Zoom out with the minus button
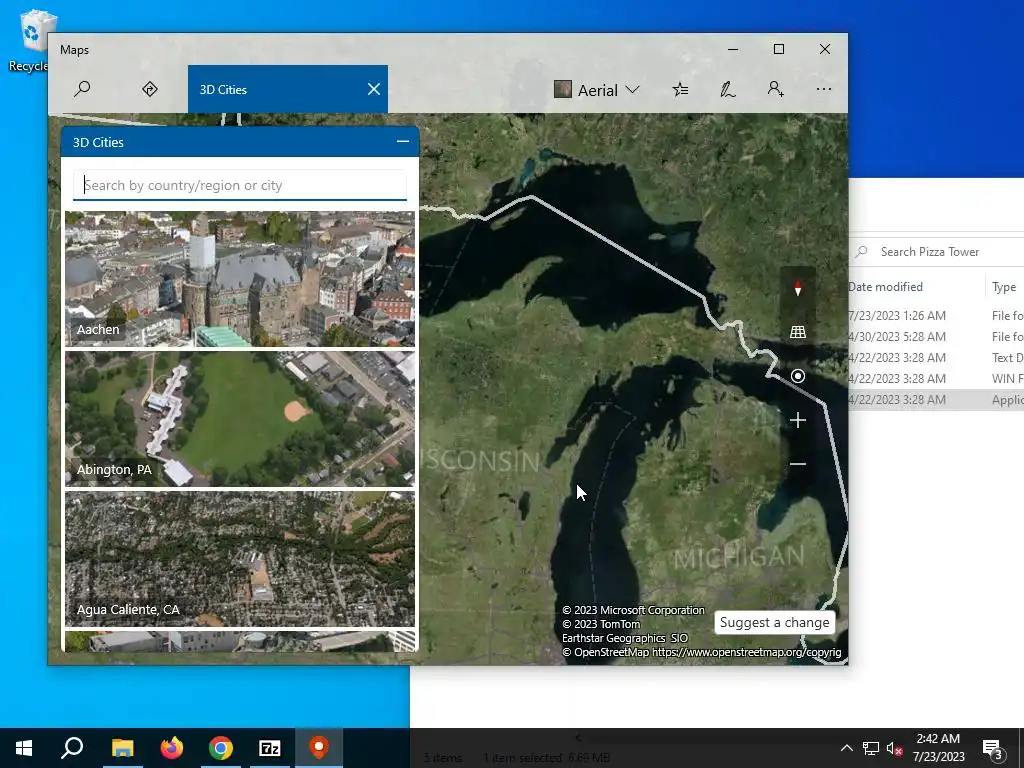The image size is (1024, 768). (797, 464)
